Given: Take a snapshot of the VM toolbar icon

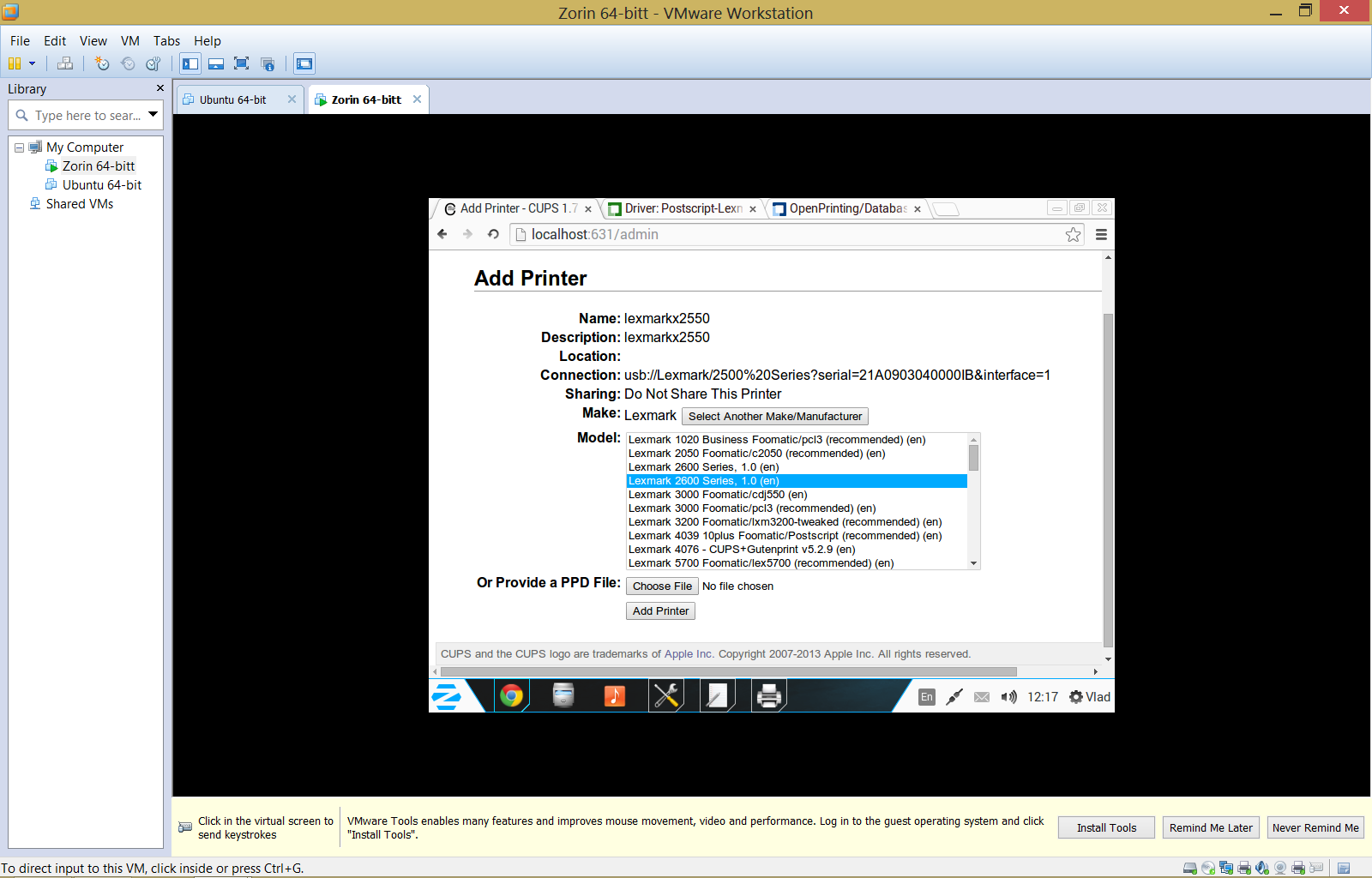Looking at the screenshot, I should (x=102, y=63).
